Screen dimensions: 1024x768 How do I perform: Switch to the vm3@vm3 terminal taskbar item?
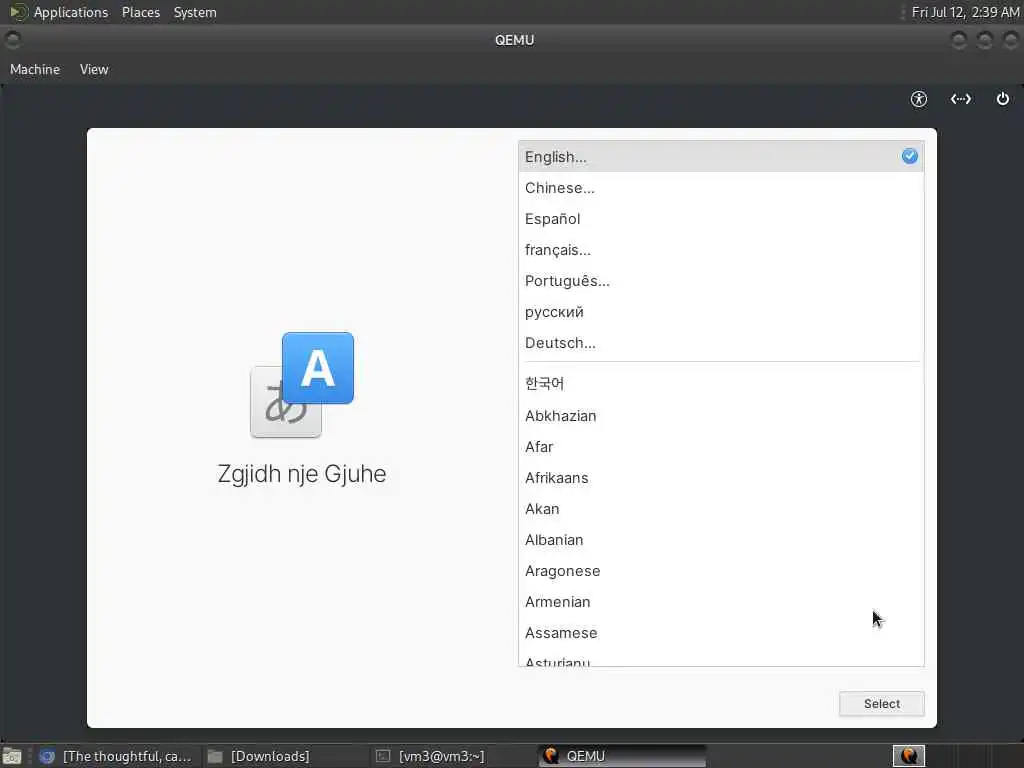pyautogui.click(x=431, y=756)
